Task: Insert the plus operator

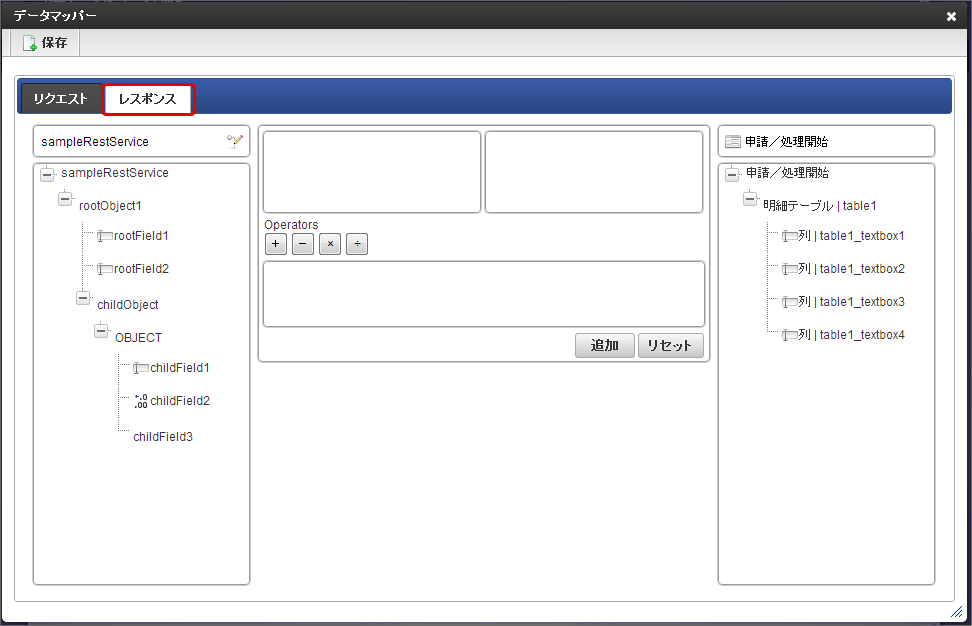Action: click(276, 244)
